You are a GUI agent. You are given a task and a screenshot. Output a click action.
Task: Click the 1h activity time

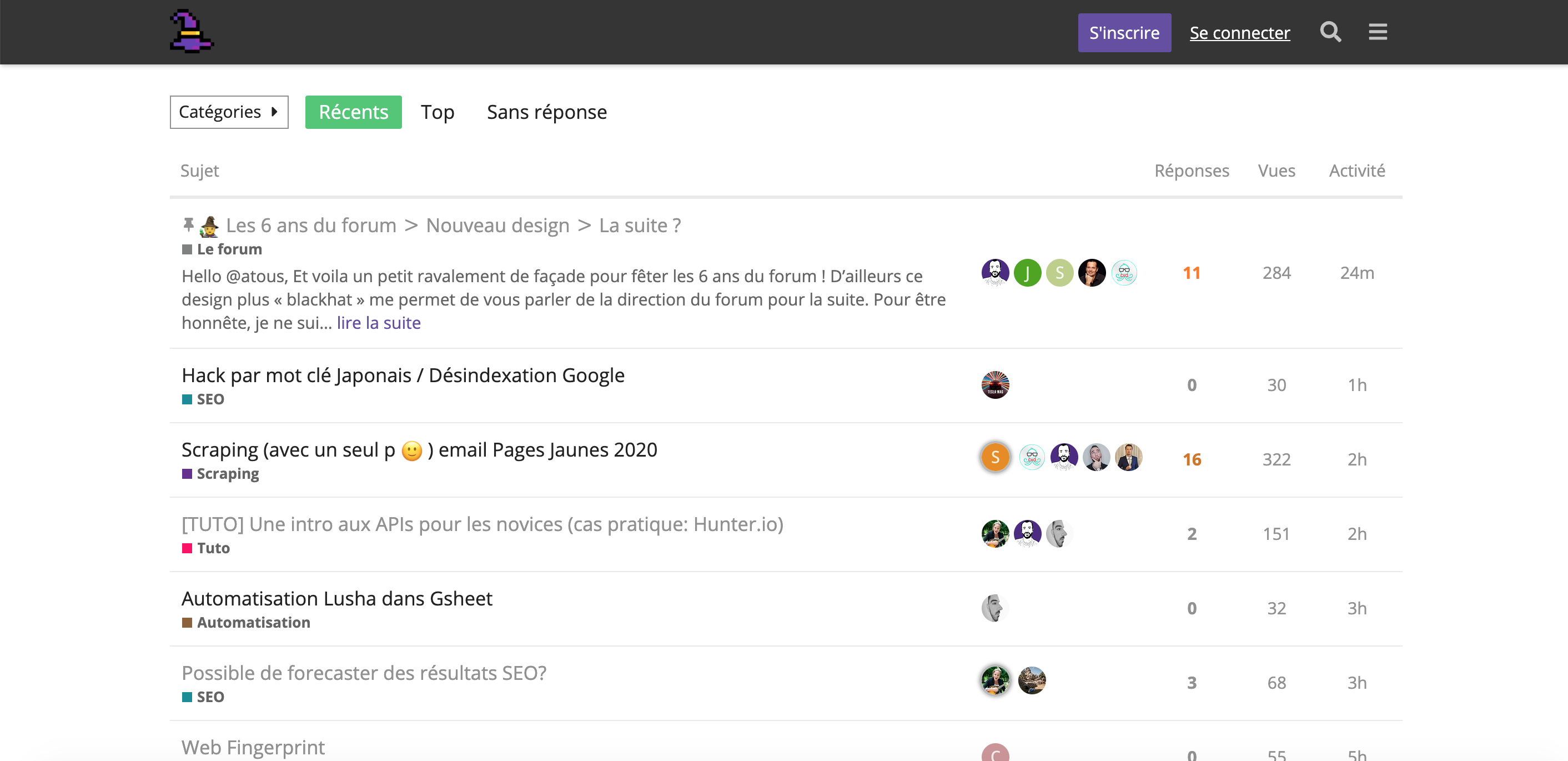(1357, 385)
